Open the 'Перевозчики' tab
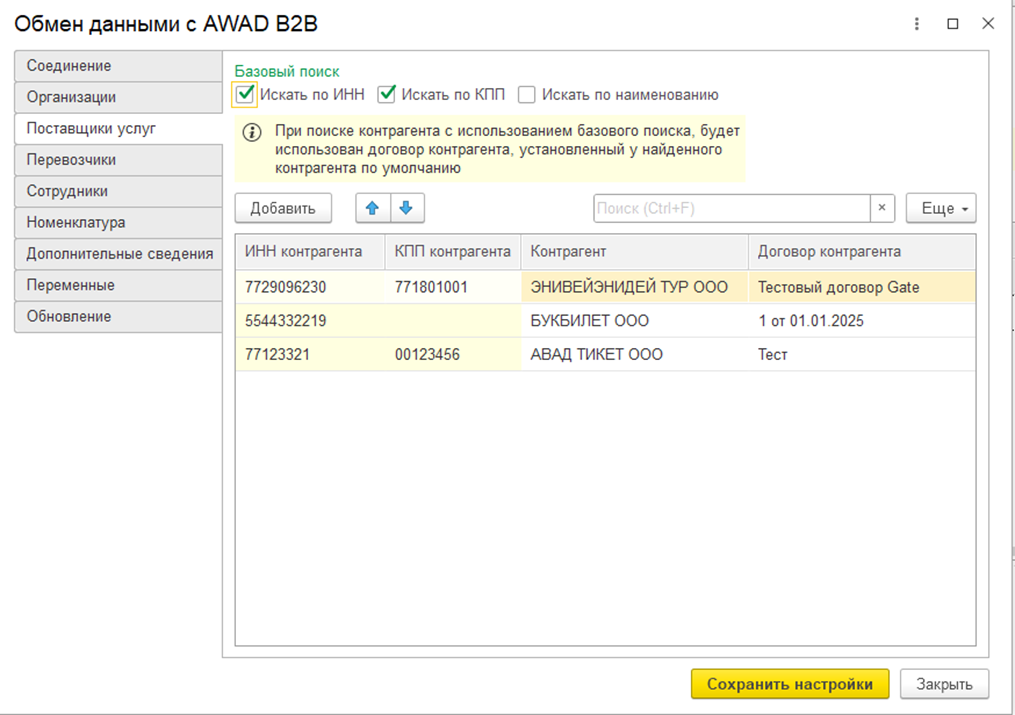Viewport: 1015px width, 715px height. pos(118,160)
